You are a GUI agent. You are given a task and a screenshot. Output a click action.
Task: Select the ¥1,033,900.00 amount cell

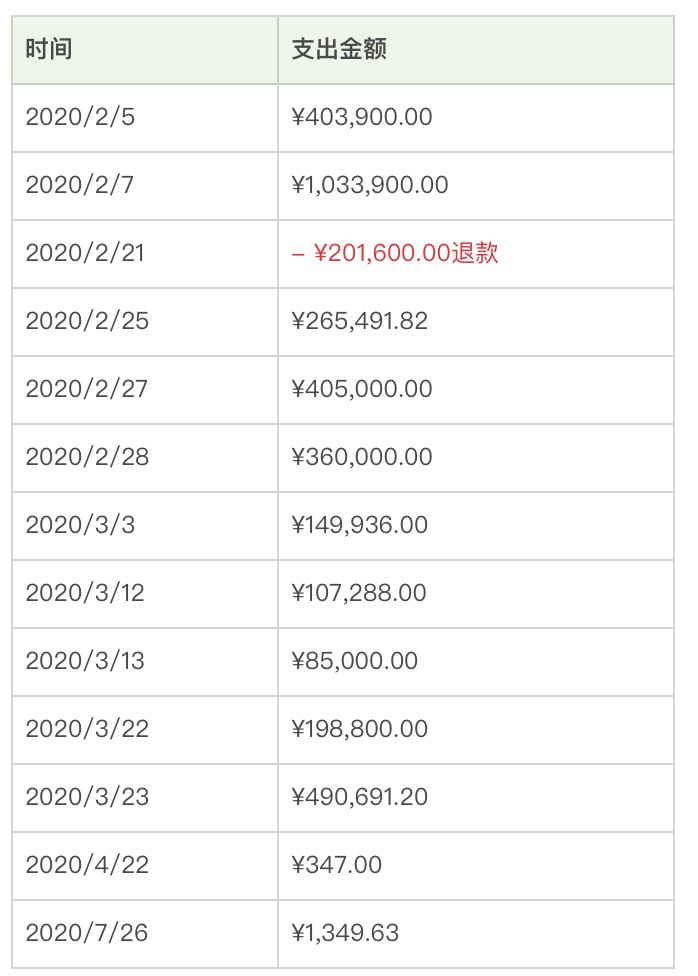[x=370, y=185]
